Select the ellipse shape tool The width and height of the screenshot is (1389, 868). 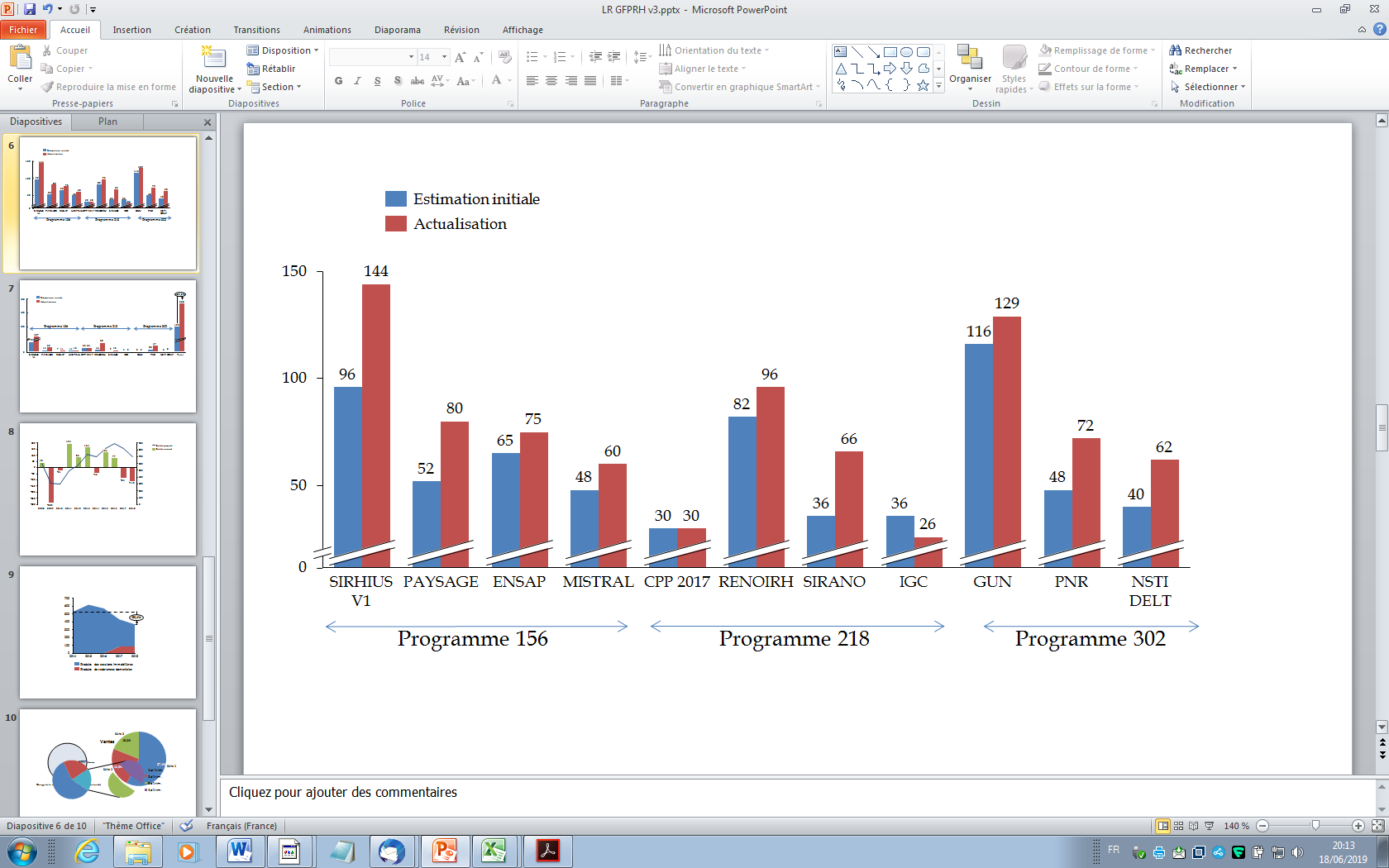(x=906, y=51)
